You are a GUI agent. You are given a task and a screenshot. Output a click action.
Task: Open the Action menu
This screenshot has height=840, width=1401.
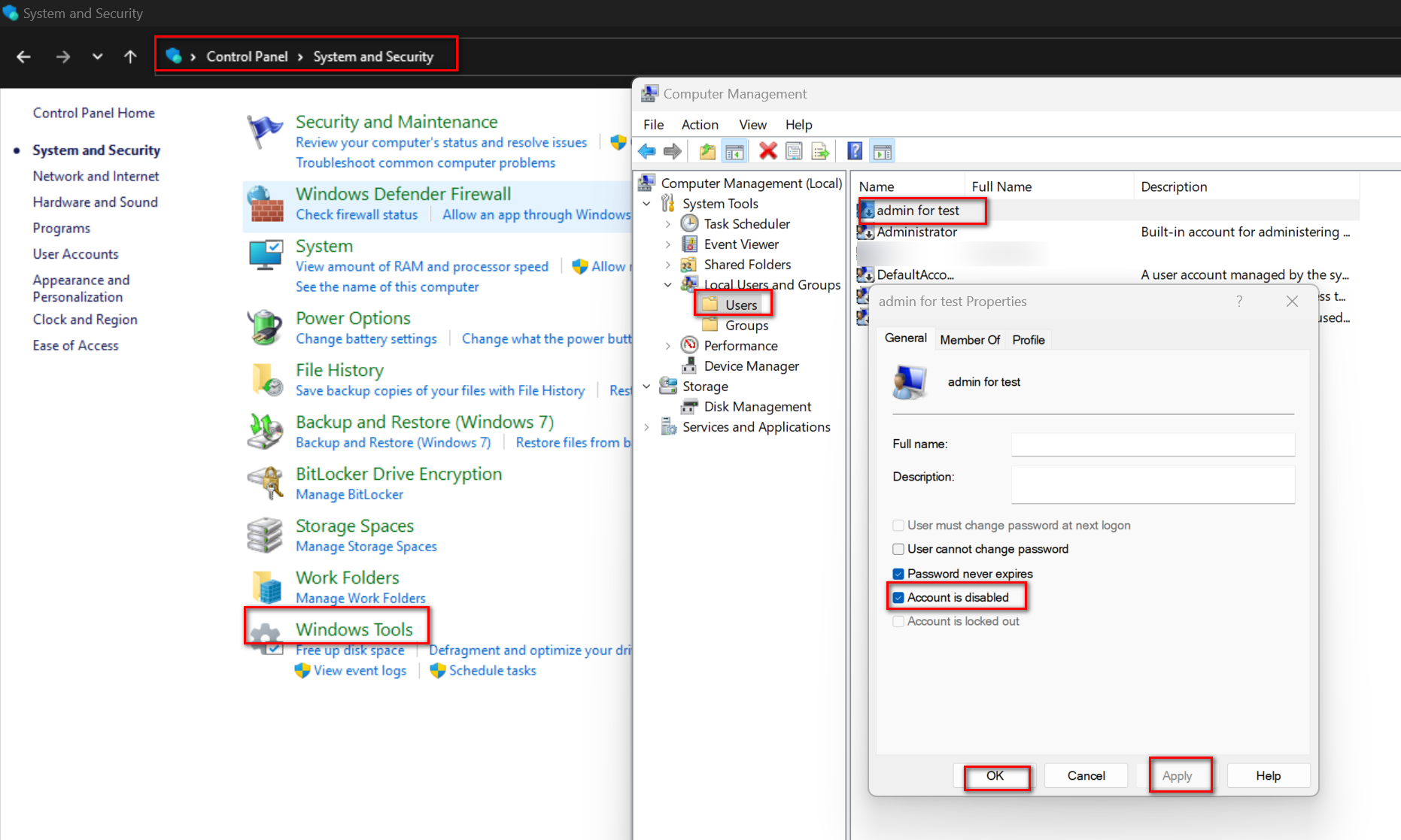coord(700,125)
